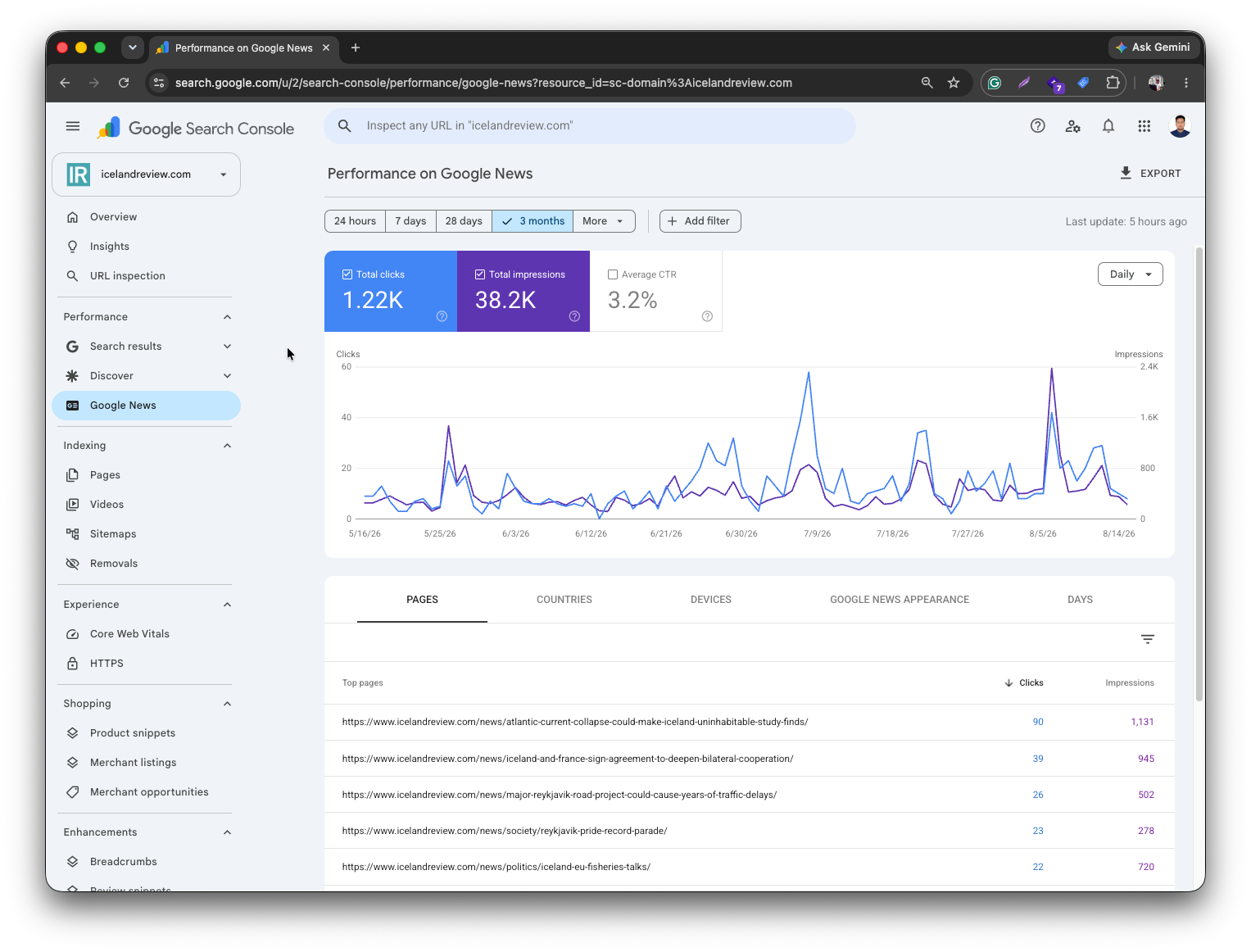
Task: Click the Add filter button
Action: click(x=700, y=221)
